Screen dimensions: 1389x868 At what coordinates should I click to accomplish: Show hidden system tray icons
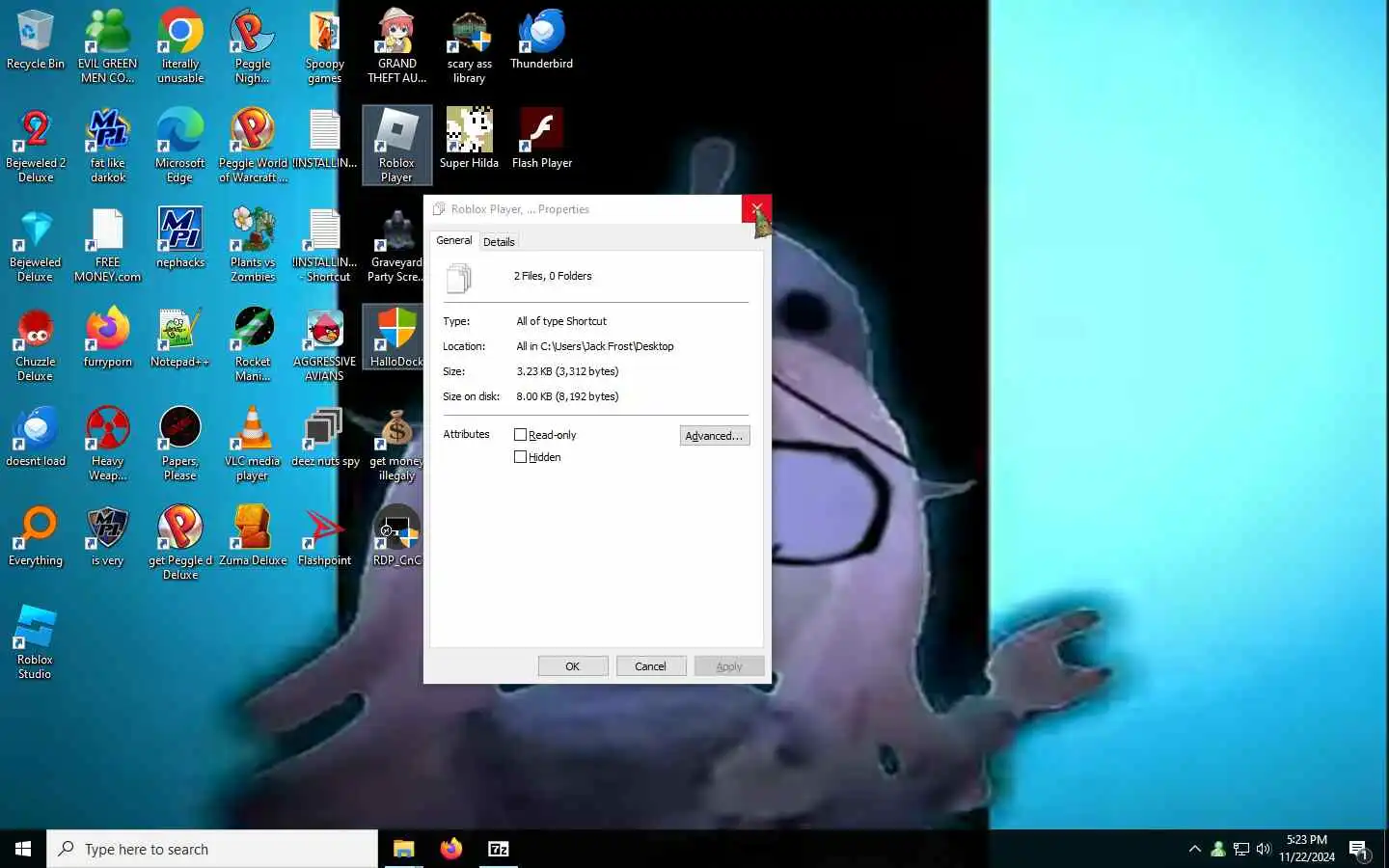1195,849
